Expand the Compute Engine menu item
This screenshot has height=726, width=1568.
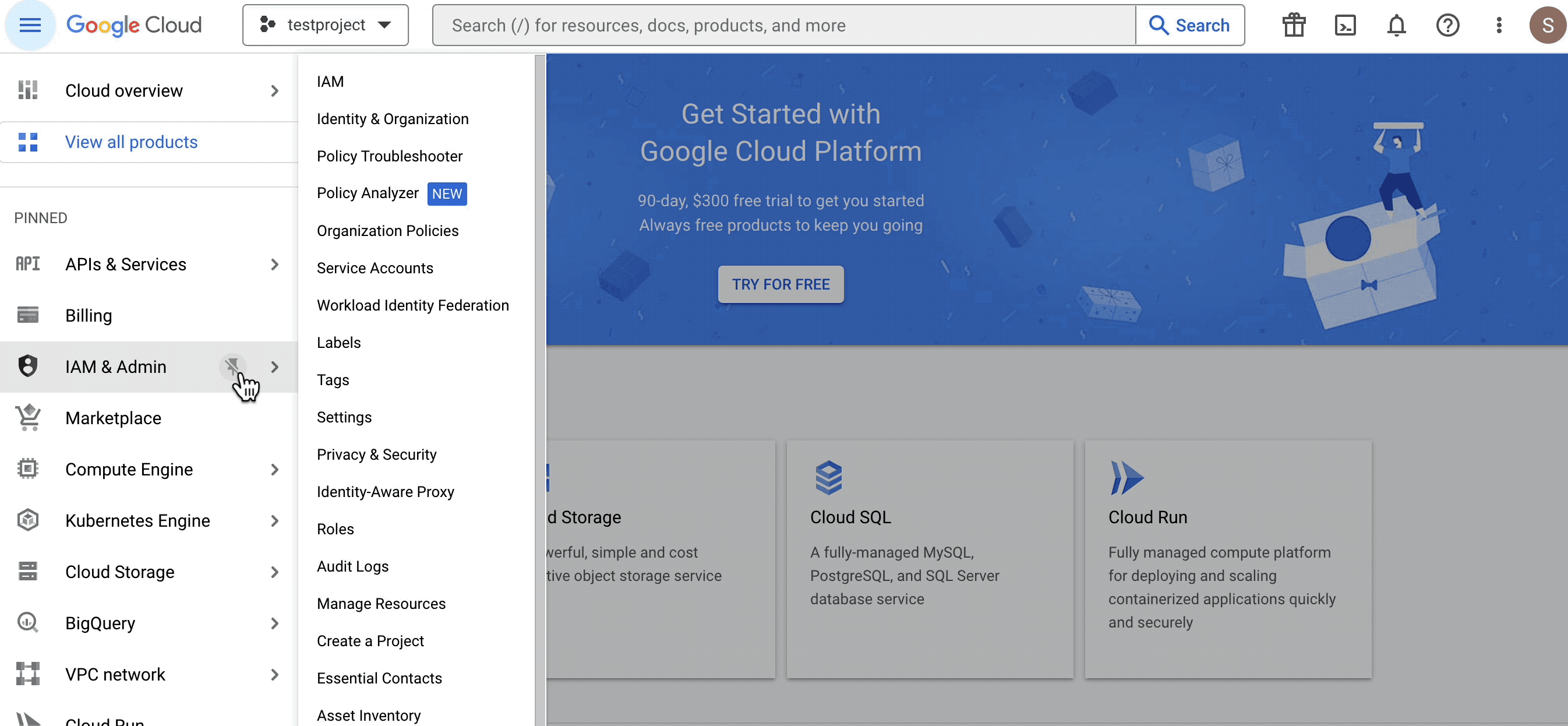pos(274,469)
